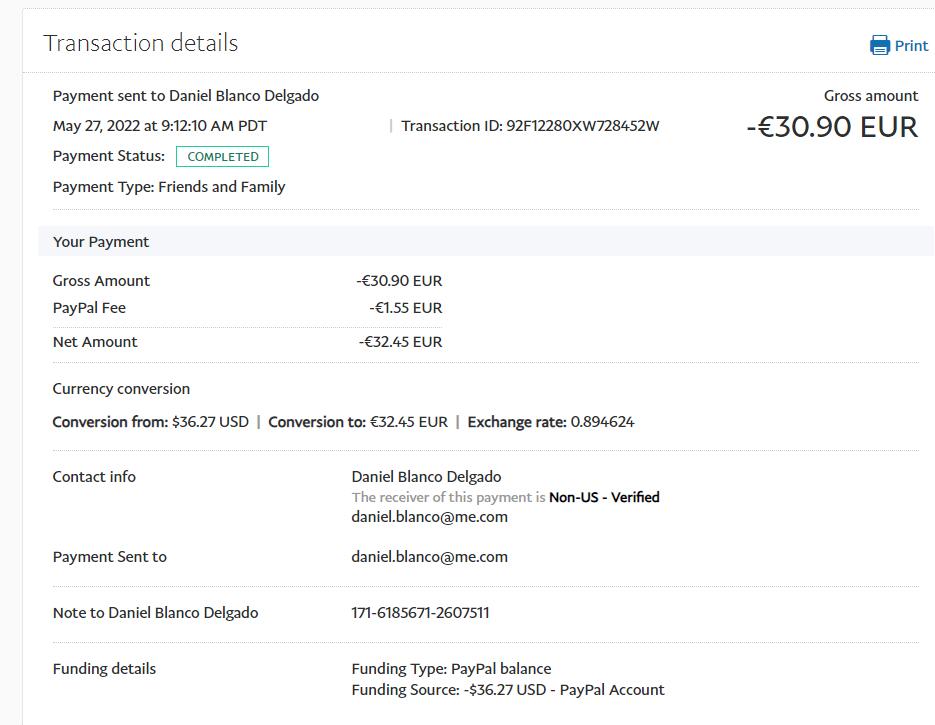Image resolution: width=935 pixels, height=725 pixels.
Task: Open the Print link text
Action: click(x=911, y=46)
